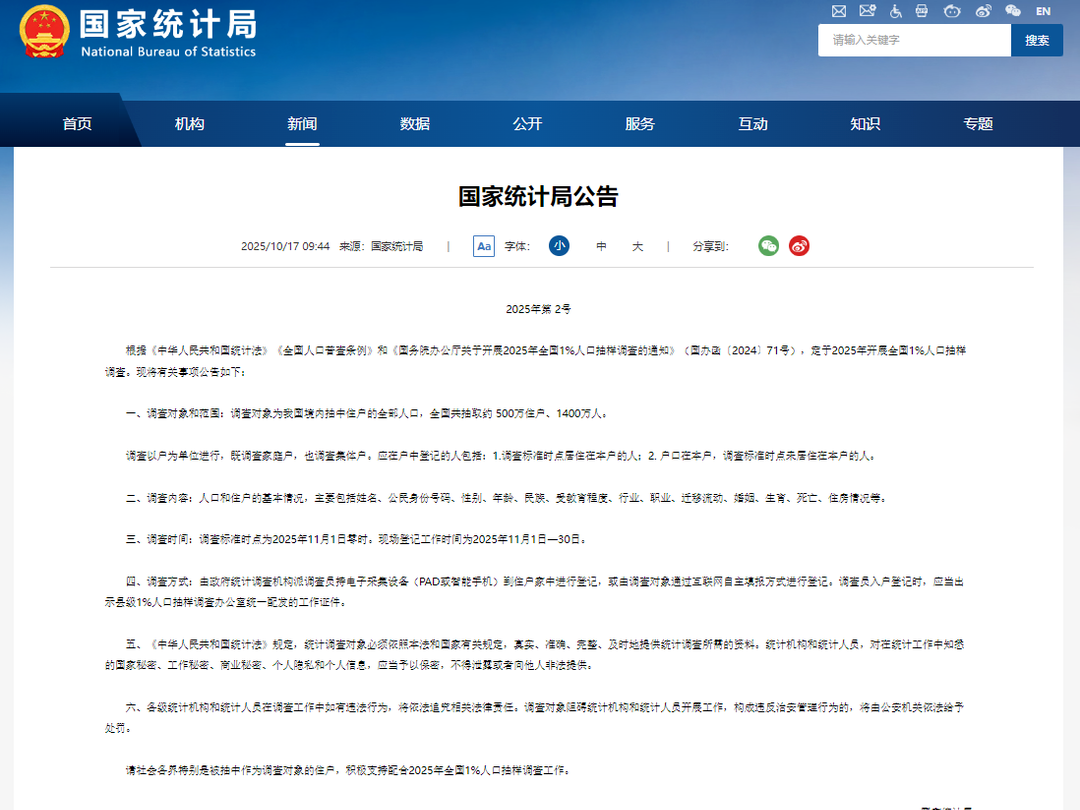Image resolution: width=1080 pixels, height=810 pixels.
Task: Expand the 服务 navigation menu
Action: pyautogui.click(x=640, y=124)
